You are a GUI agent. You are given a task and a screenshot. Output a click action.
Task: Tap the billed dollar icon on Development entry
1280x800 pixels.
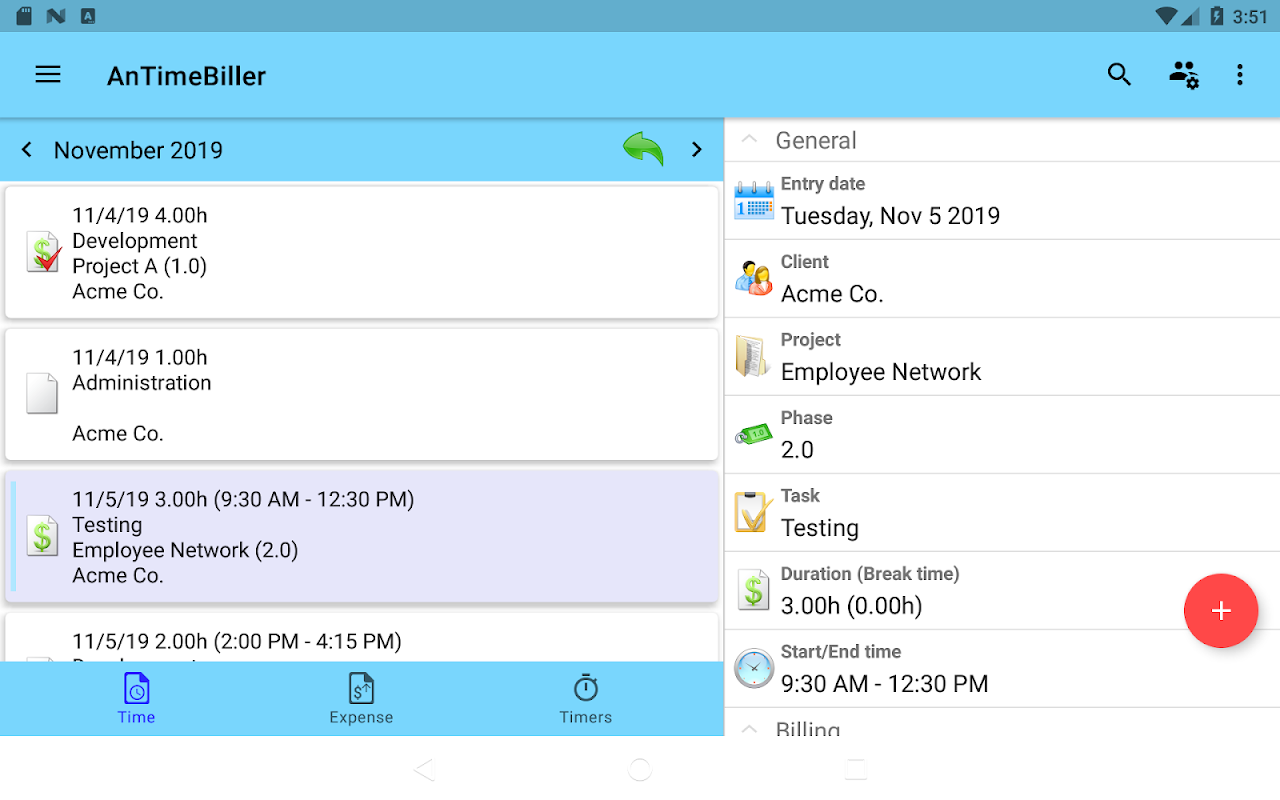pos(43,252)
